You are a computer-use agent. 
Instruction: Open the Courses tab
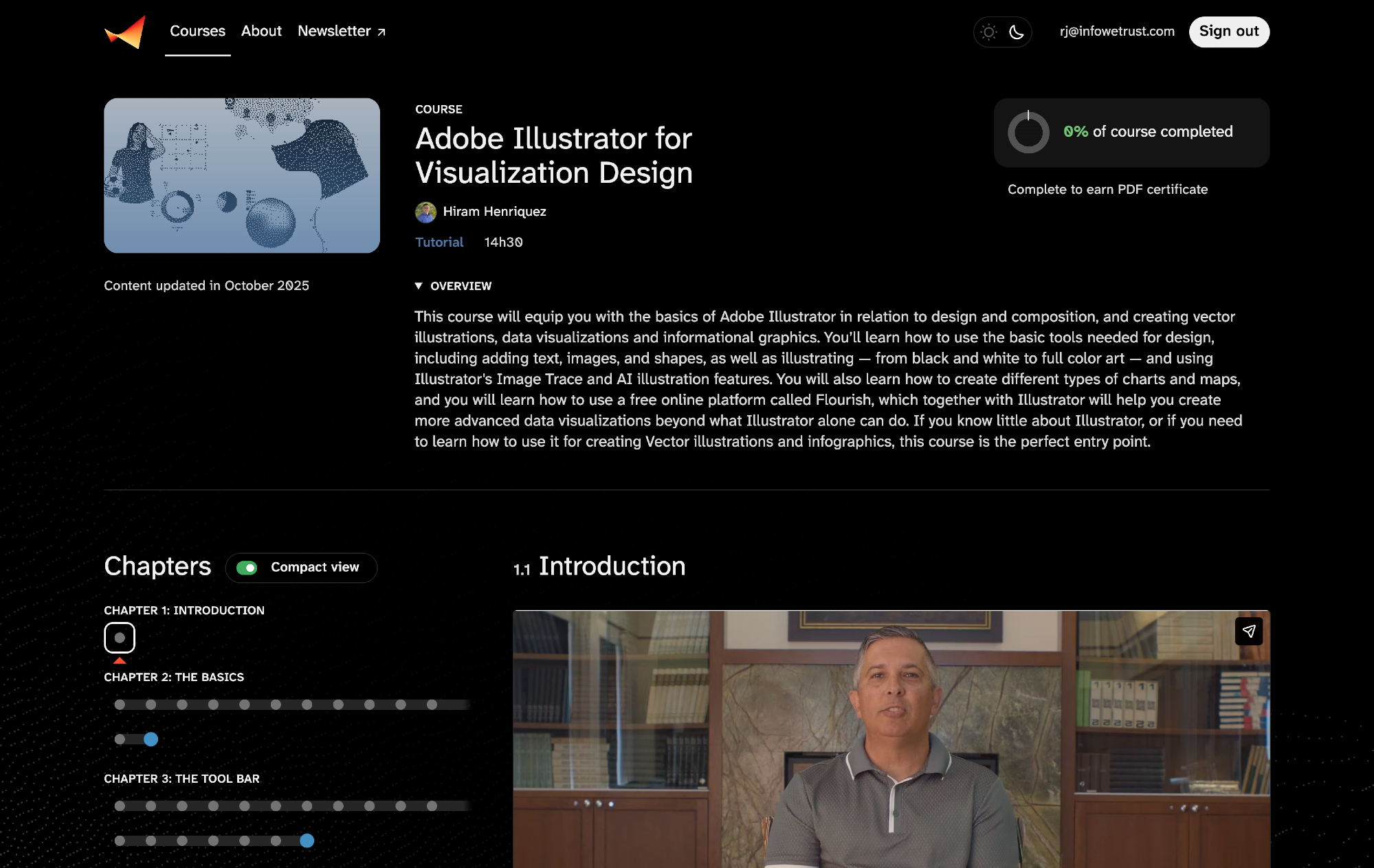tap(197, 31)
